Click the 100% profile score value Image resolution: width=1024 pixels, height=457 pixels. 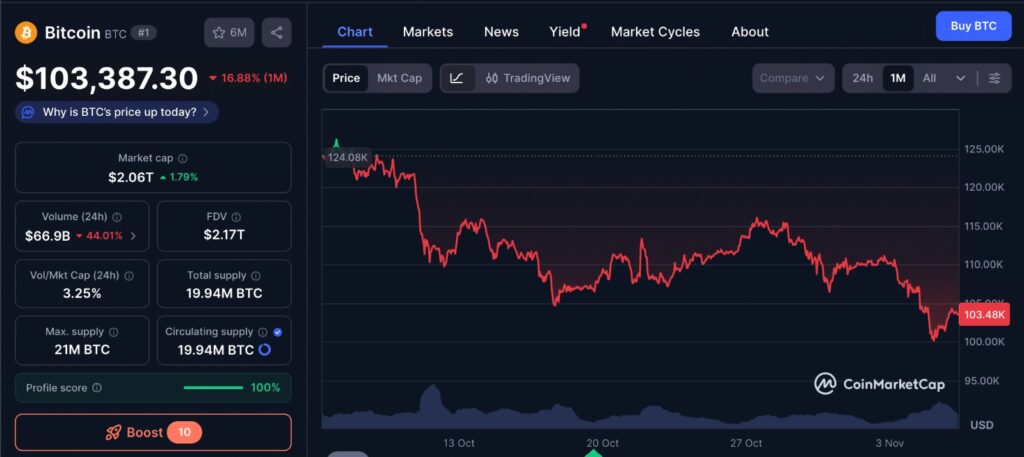265,388
